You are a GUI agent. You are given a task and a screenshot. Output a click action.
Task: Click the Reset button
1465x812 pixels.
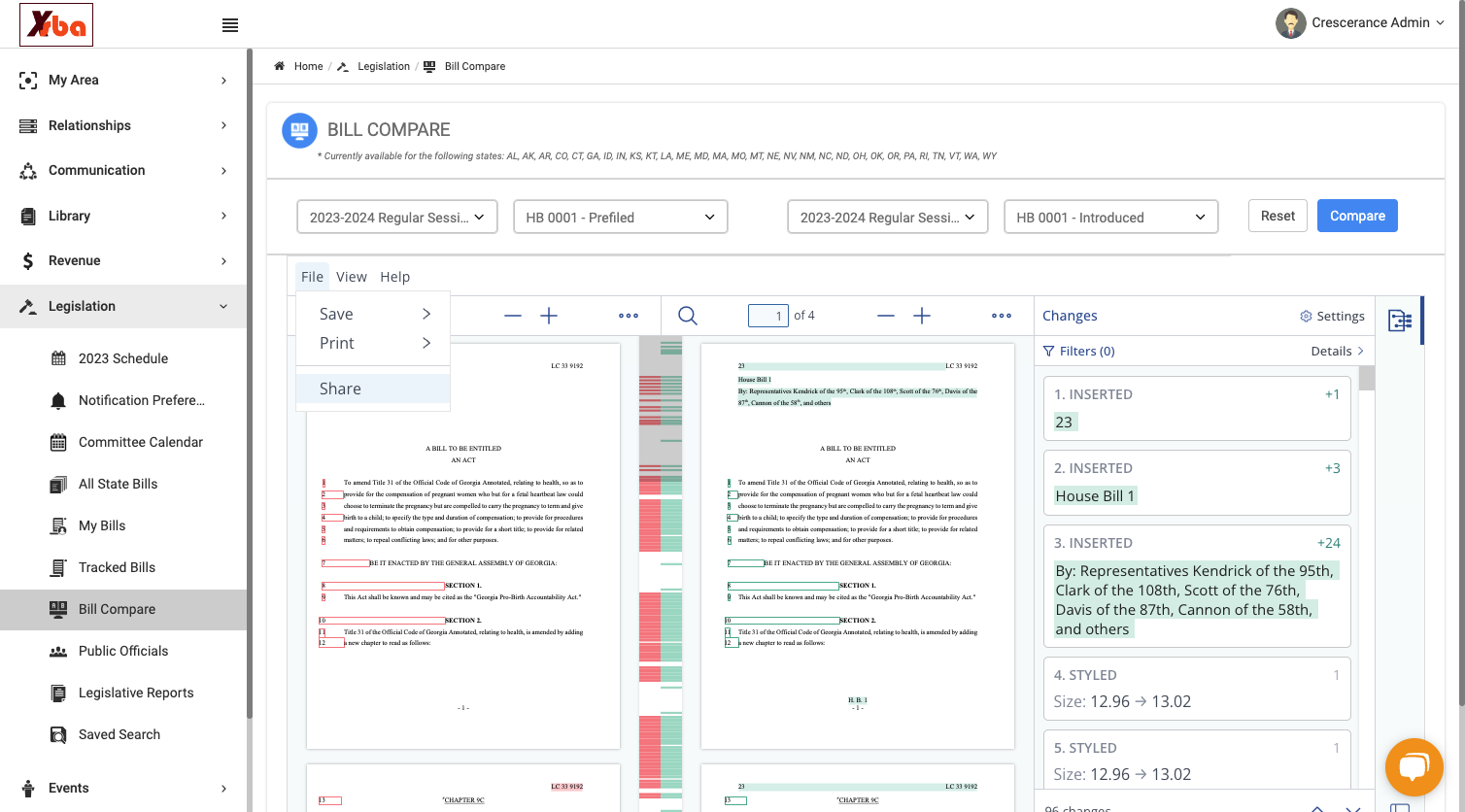[x=1278, y=216]
